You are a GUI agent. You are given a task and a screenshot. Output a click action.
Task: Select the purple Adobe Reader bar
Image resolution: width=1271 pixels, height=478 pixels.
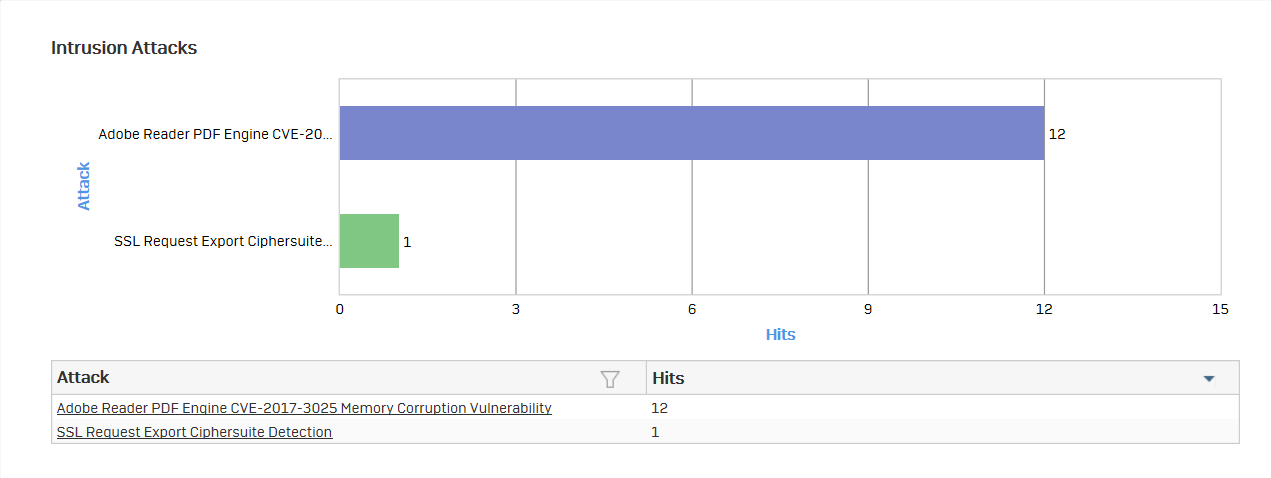tap(692, 133)
